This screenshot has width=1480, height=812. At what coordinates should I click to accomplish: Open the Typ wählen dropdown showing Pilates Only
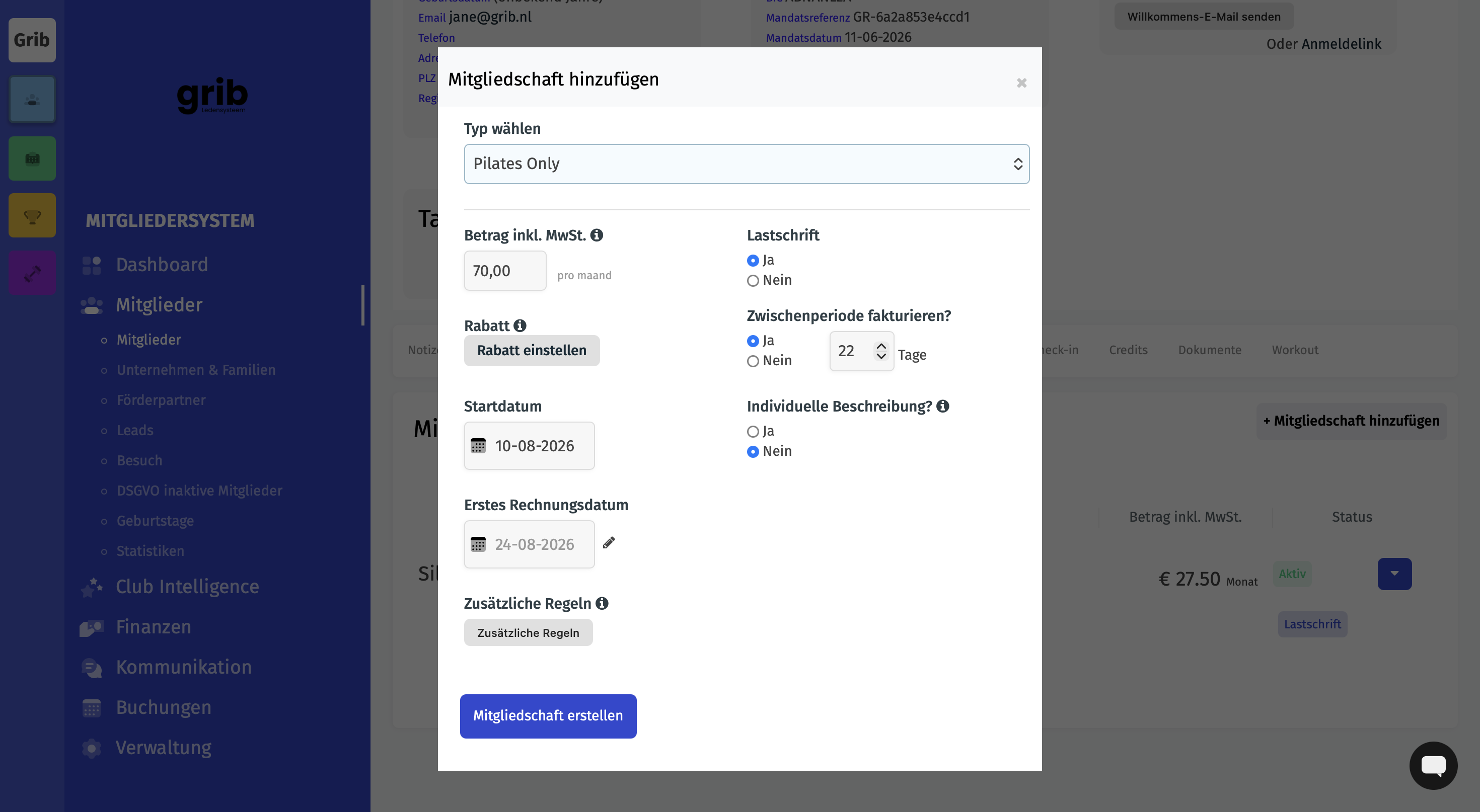pos(747,164)
